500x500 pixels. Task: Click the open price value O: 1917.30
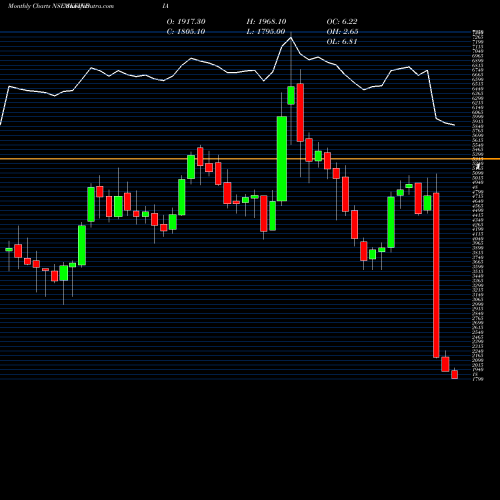tap(186, 22)
